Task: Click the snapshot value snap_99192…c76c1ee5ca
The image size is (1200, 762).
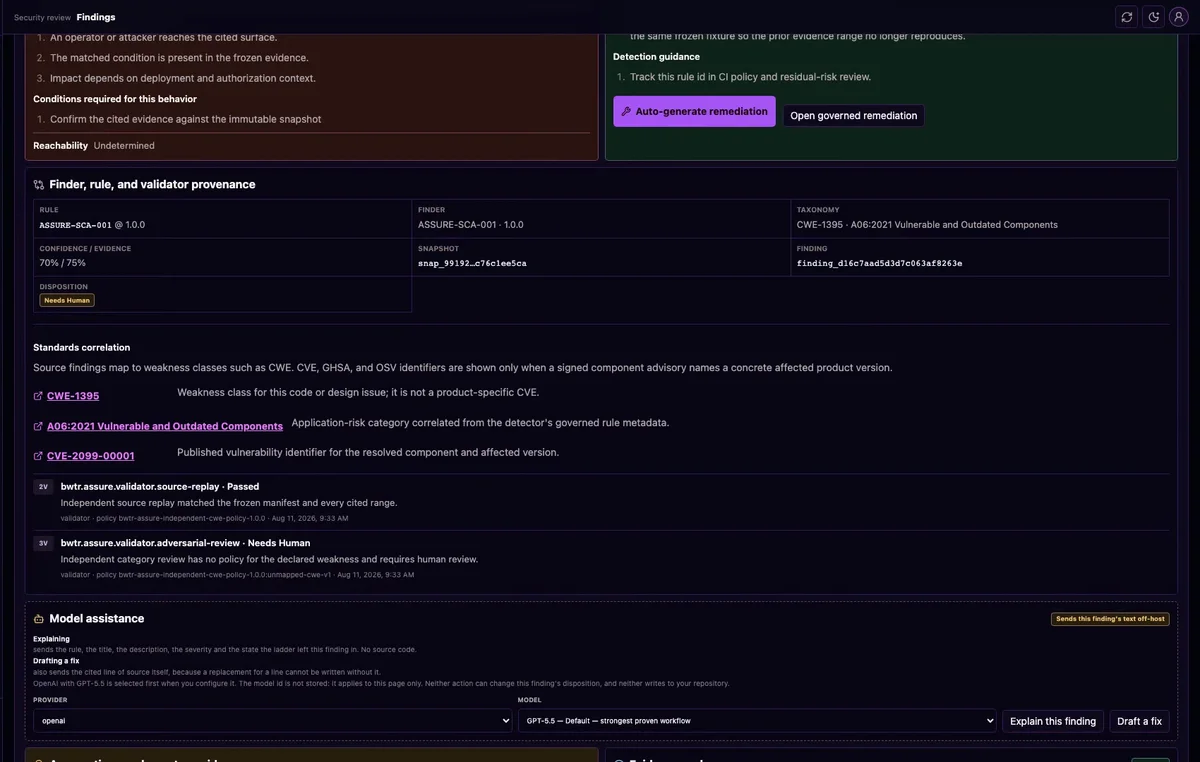Action: coord(472,263)
